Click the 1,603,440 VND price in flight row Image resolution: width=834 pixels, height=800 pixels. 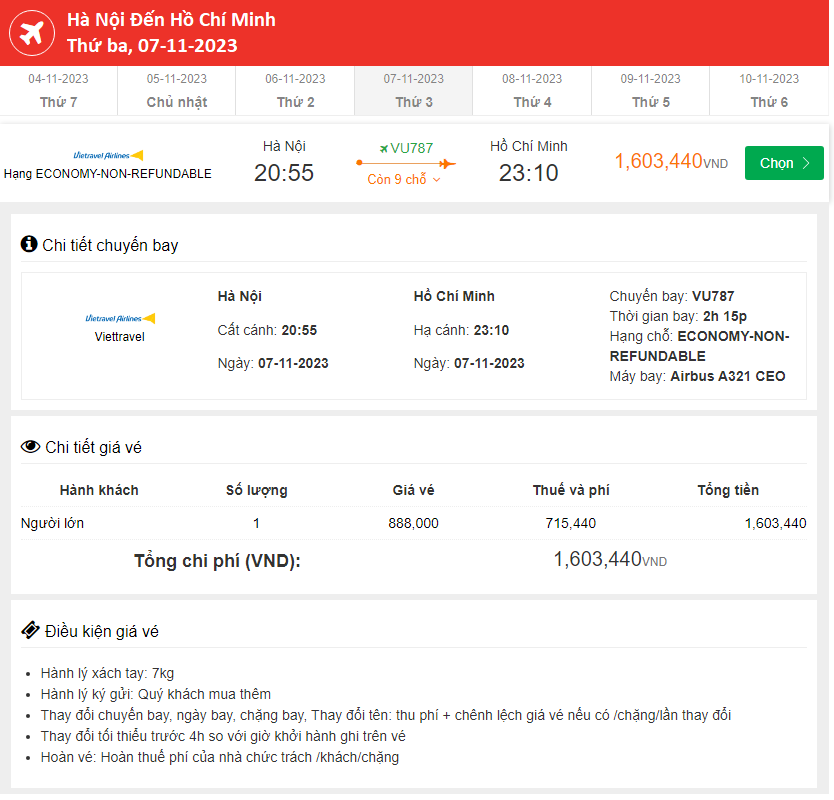[x=670, y=162]
